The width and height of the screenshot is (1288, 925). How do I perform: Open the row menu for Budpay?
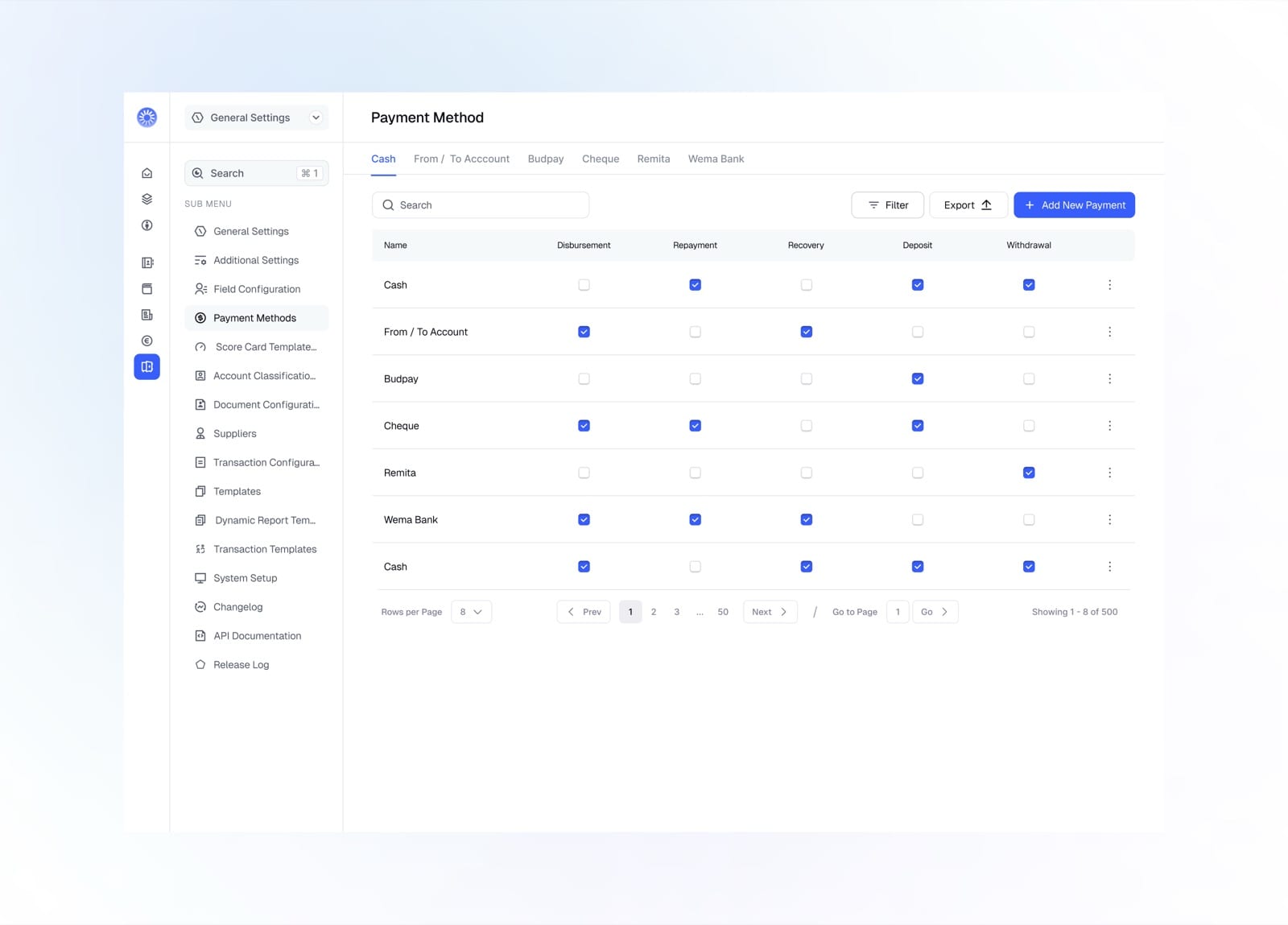1109,378
